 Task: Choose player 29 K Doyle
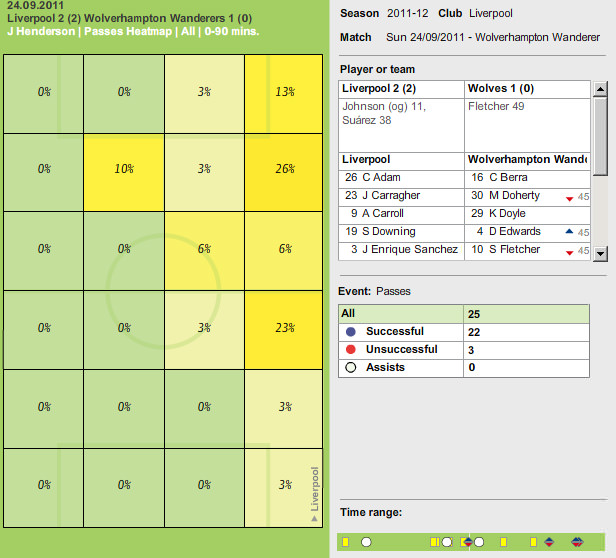pyautogui.click(x=528, y=213)
